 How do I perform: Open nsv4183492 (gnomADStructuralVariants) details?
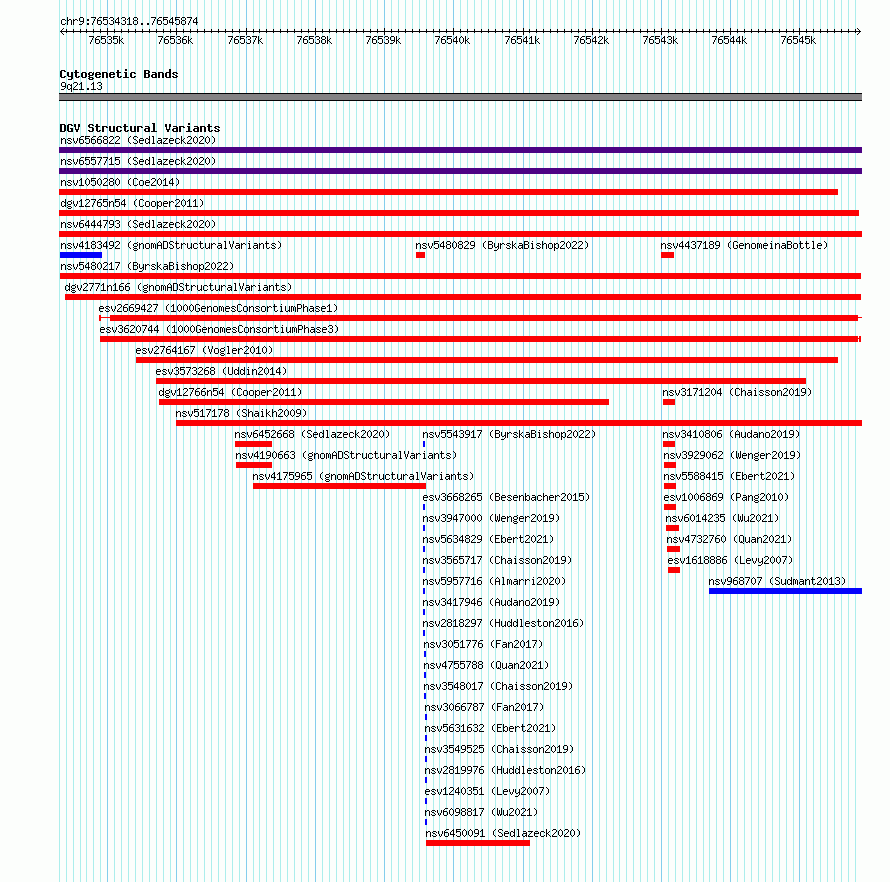point(171,245)
